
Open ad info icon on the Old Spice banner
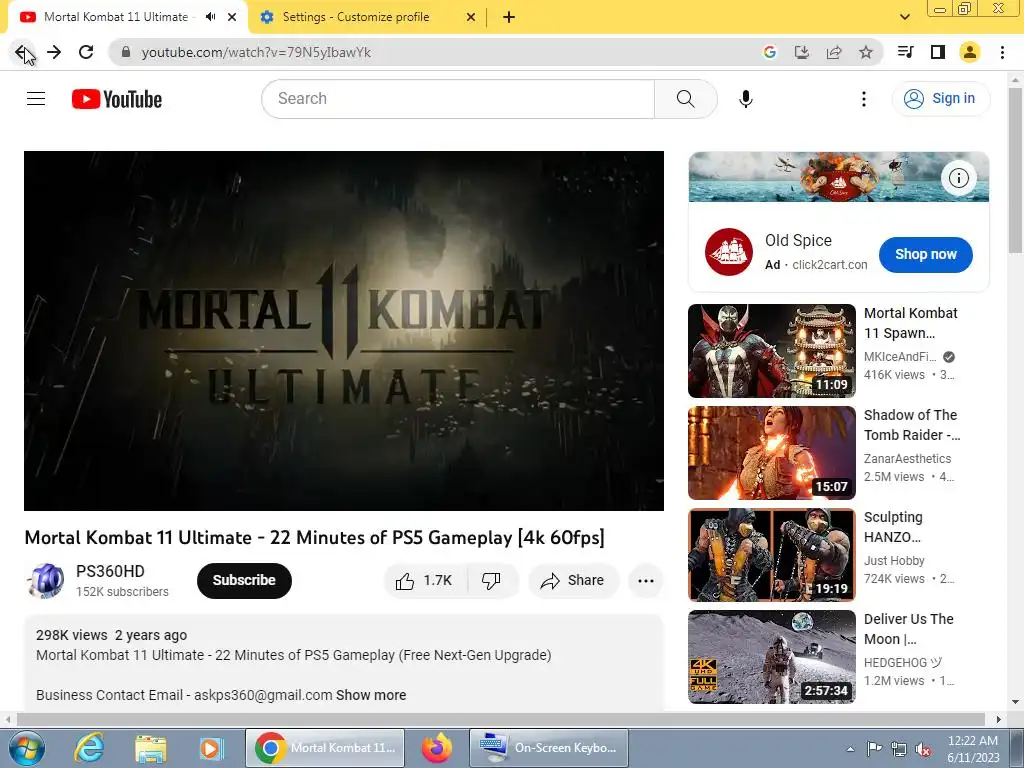click(959, 178)
